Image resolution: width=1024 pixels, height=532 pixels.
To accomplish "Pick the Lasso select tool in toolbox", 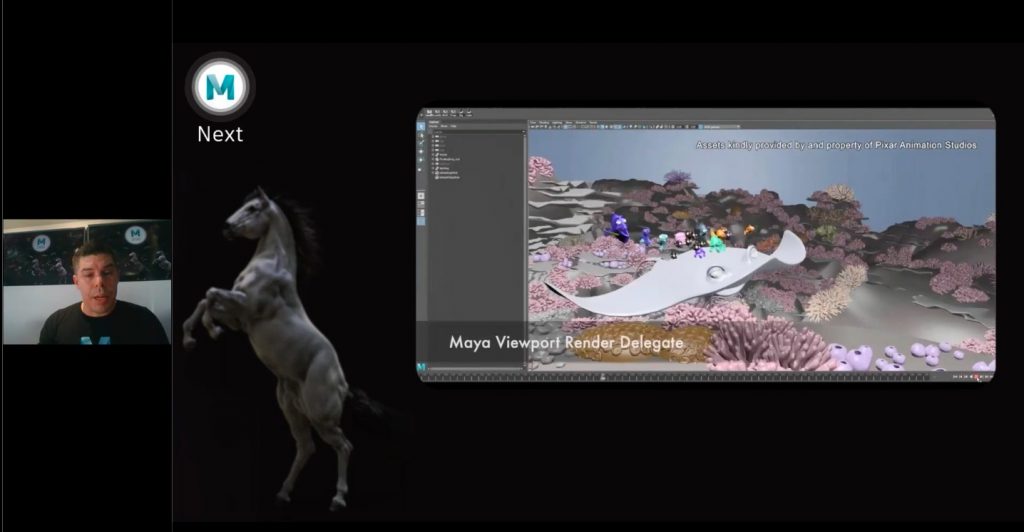I will point(421,136).
